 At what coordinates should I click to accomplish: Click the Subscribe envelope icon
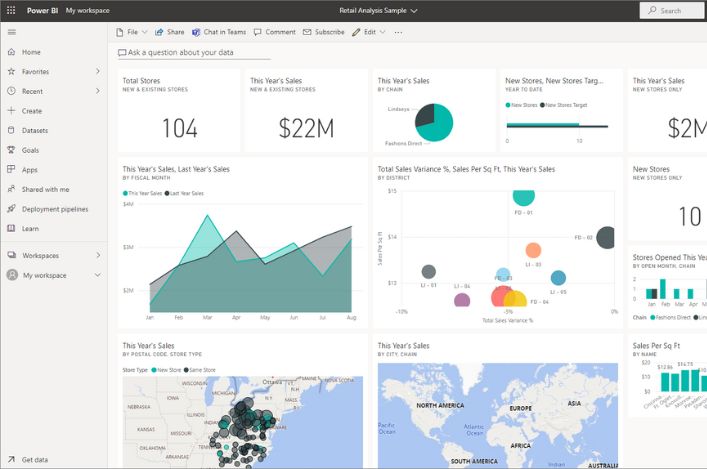(x=307, y=32)
